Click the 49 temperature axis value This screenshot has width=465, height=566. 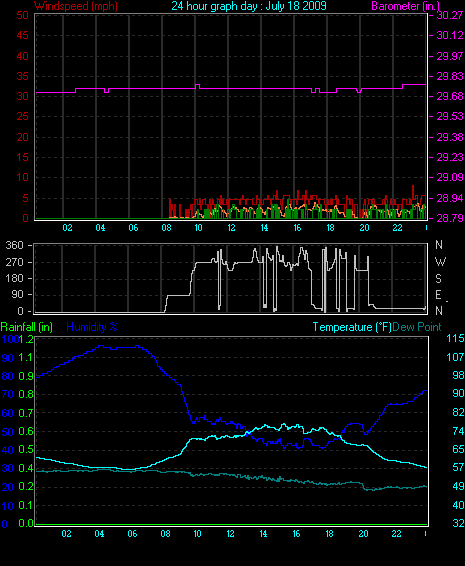tap(458, 487)
